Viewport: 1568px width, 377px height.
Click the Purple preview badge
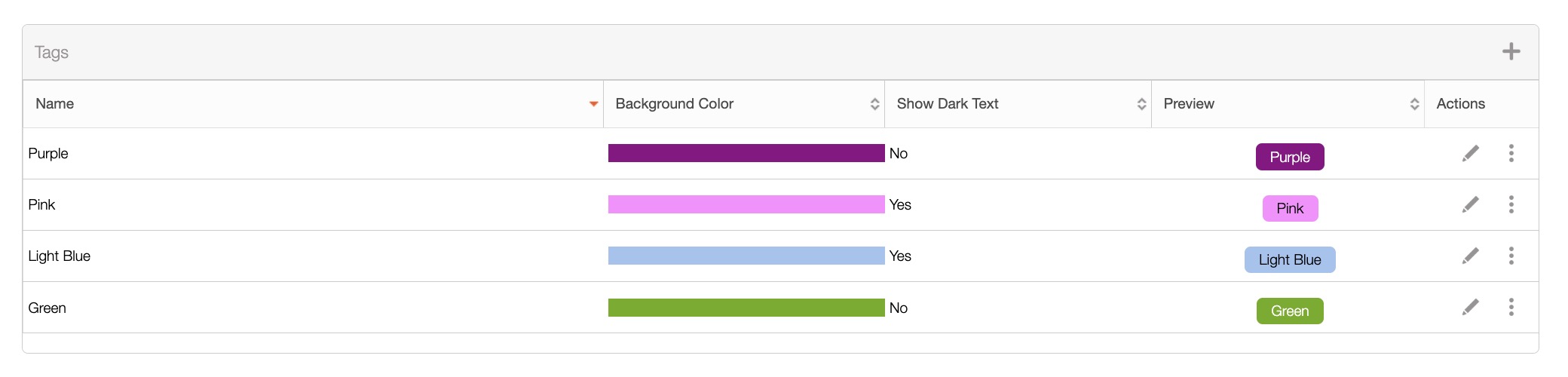pos(1290,157)
